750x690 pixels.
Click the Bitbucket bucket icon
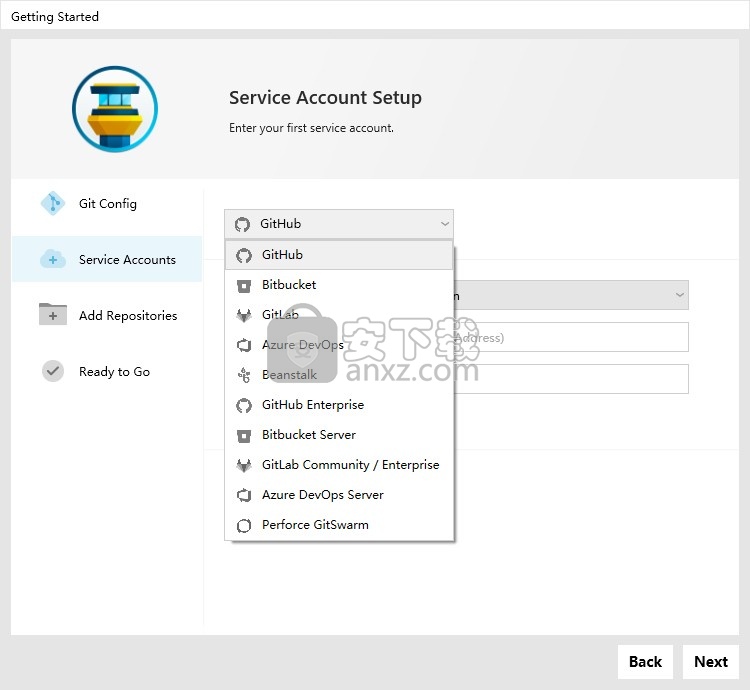(244, 286)
